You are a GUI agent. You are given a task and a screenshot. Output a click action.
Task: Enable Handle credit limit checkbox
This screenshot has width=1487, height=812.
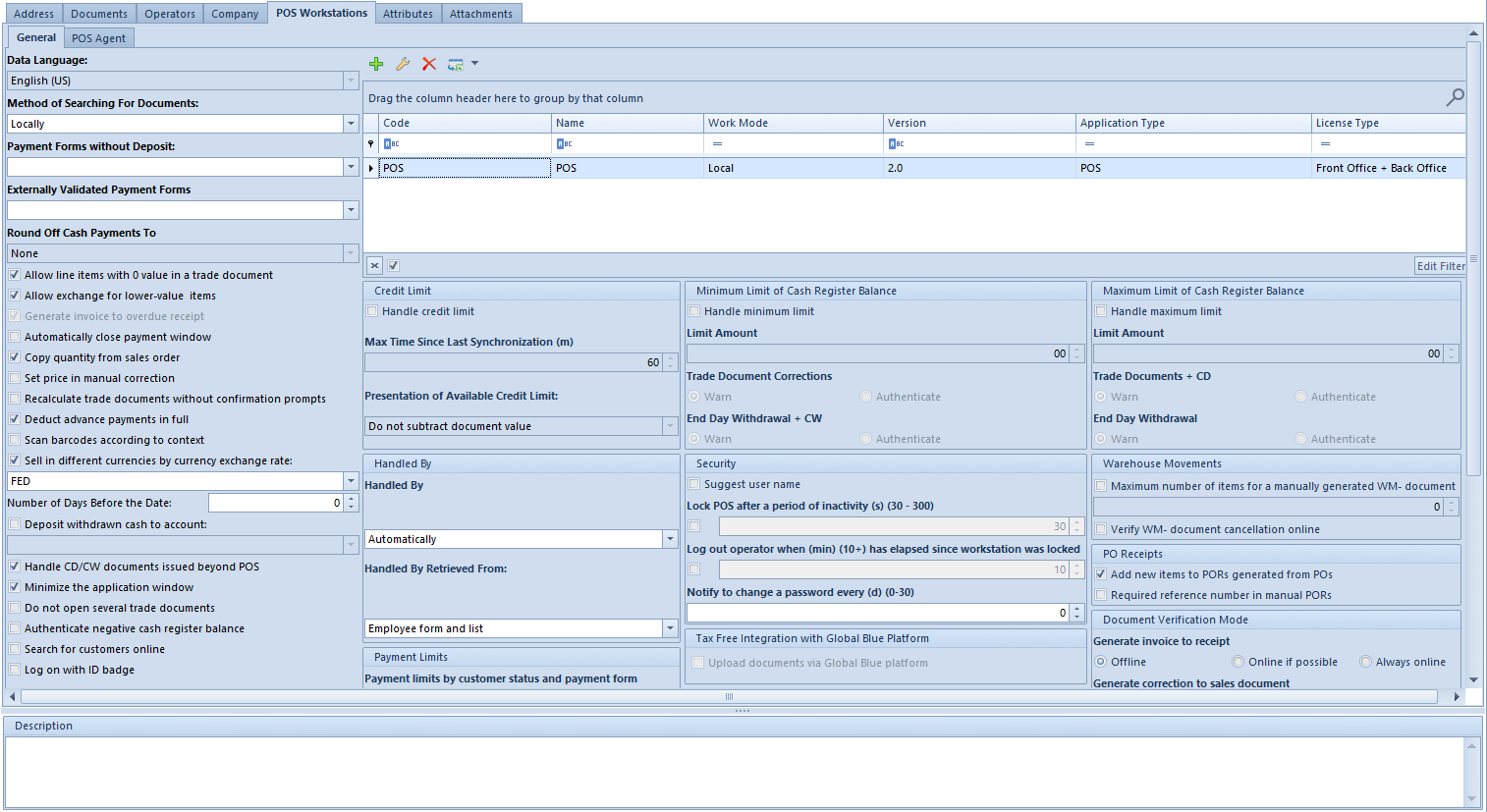(372, 311)
